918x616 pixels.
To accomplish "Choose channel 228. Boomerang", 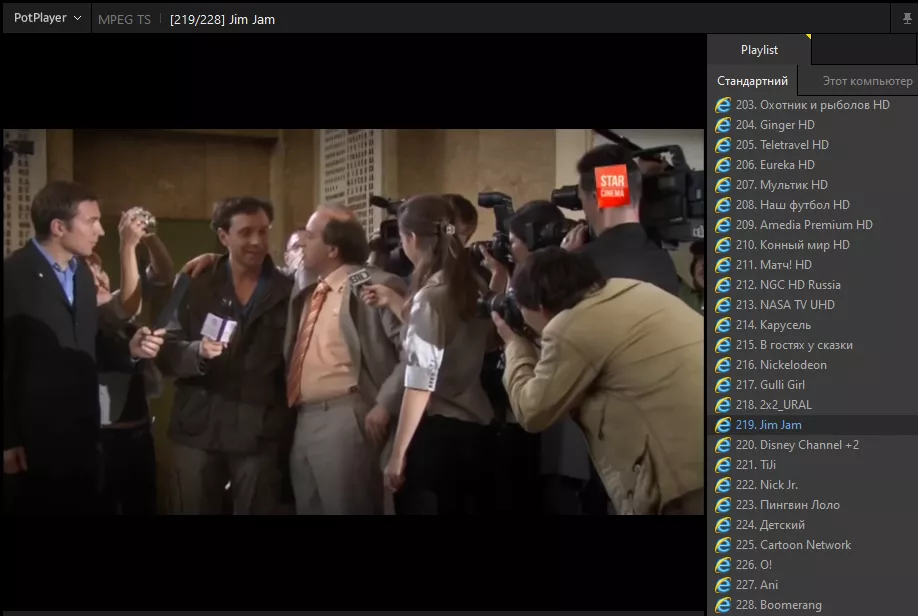I will pyautogui.click(x=813, y=605).
